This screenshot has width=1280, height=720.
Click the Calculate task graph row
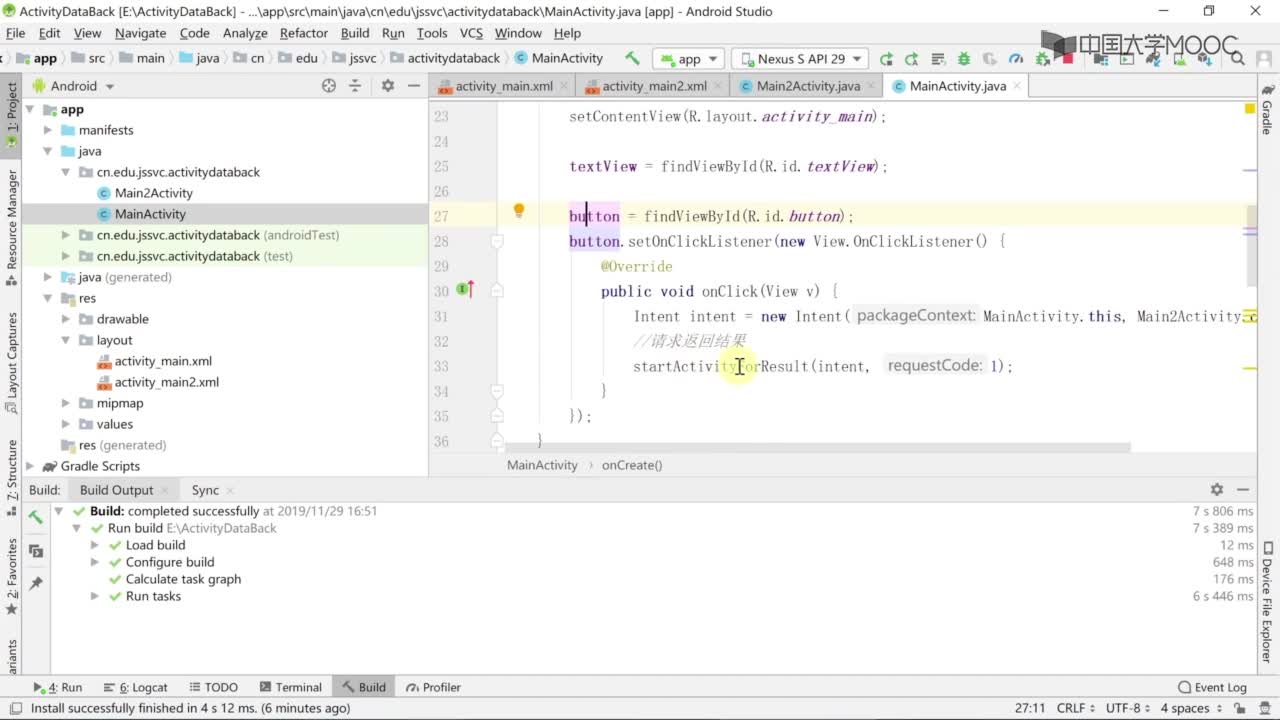pos(183,579)
